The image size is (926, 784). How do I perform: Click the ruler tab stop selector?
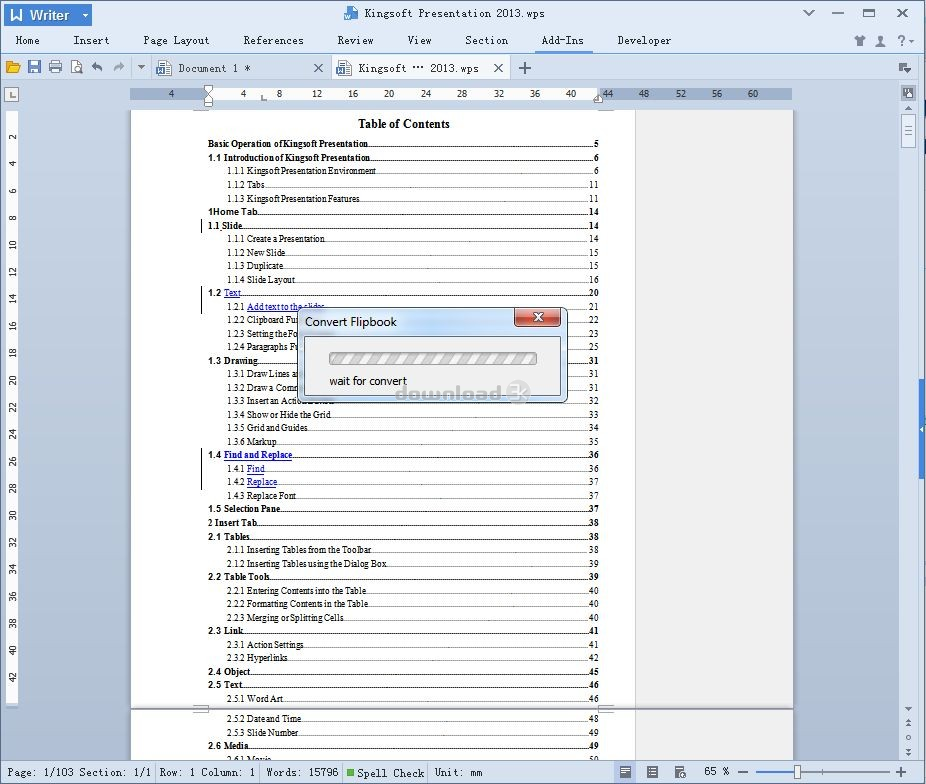[x=12, y=94]
